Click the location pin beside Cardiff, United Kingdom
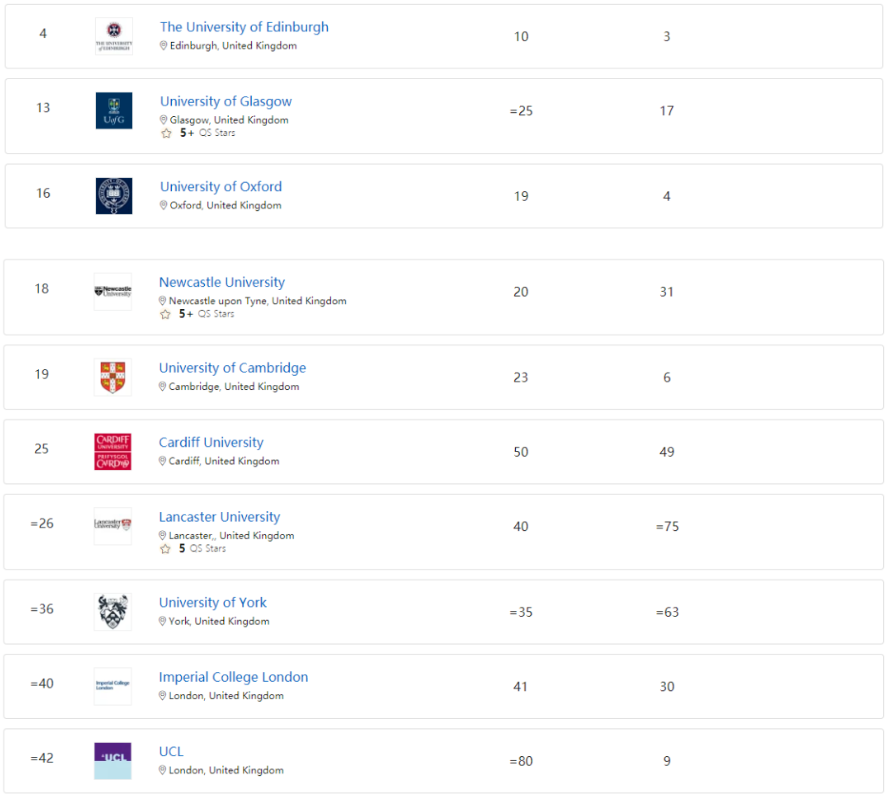 point(162,461)
